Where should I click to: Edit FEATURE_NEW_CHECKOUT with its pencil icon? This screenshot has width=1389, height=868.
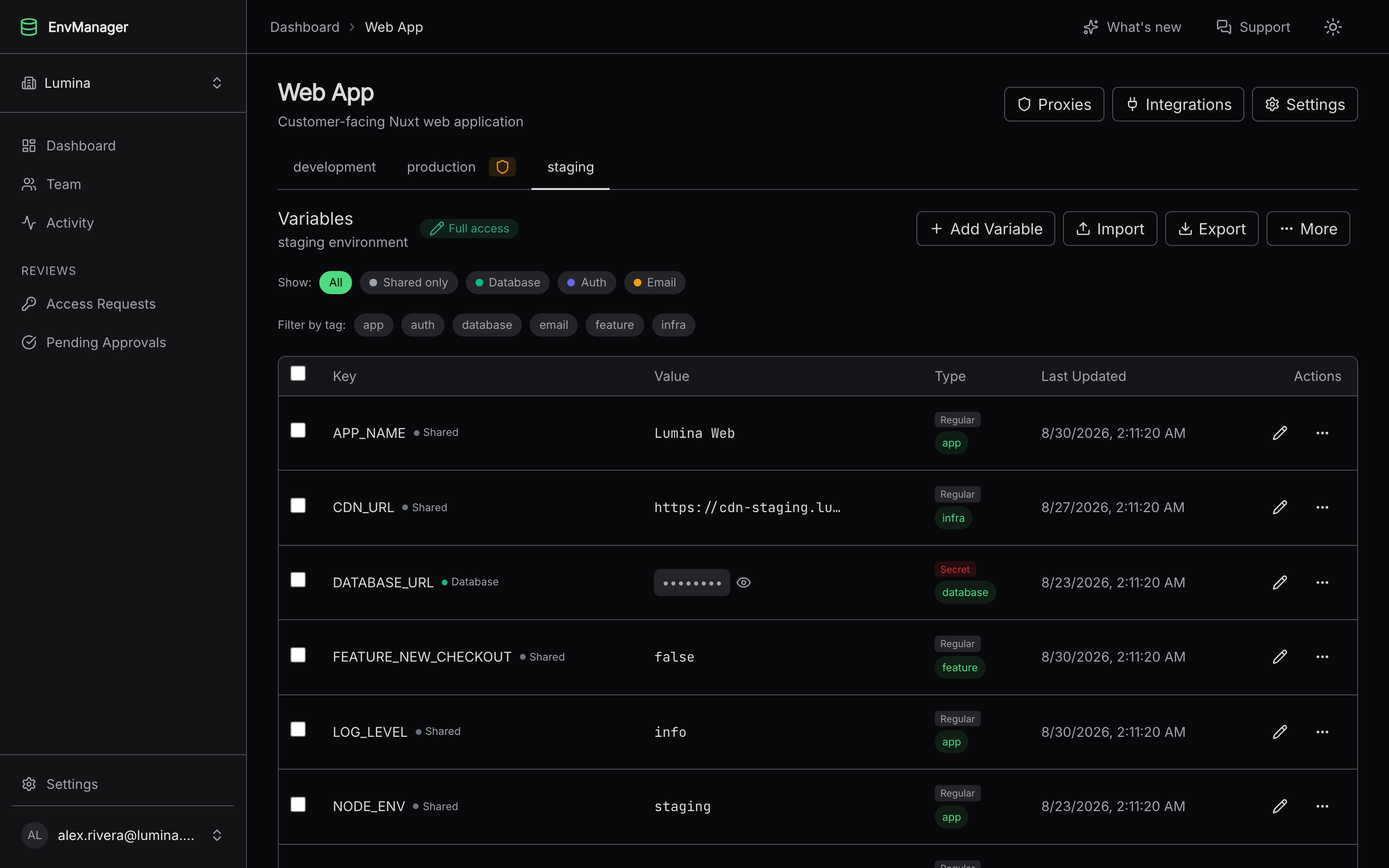click(1280, 657)
